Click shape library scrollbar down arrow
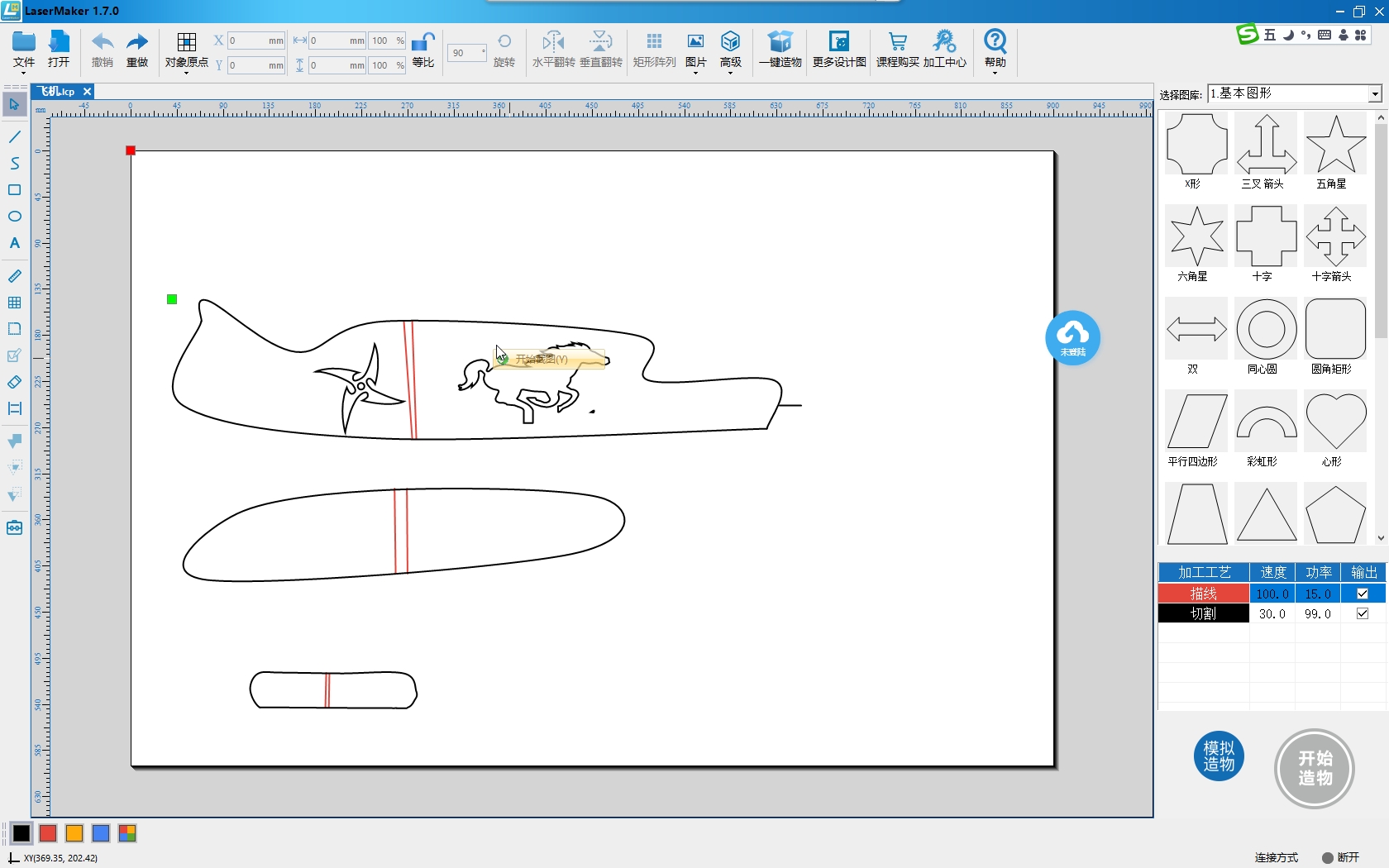1389x868 pixels. [1381, 538]
